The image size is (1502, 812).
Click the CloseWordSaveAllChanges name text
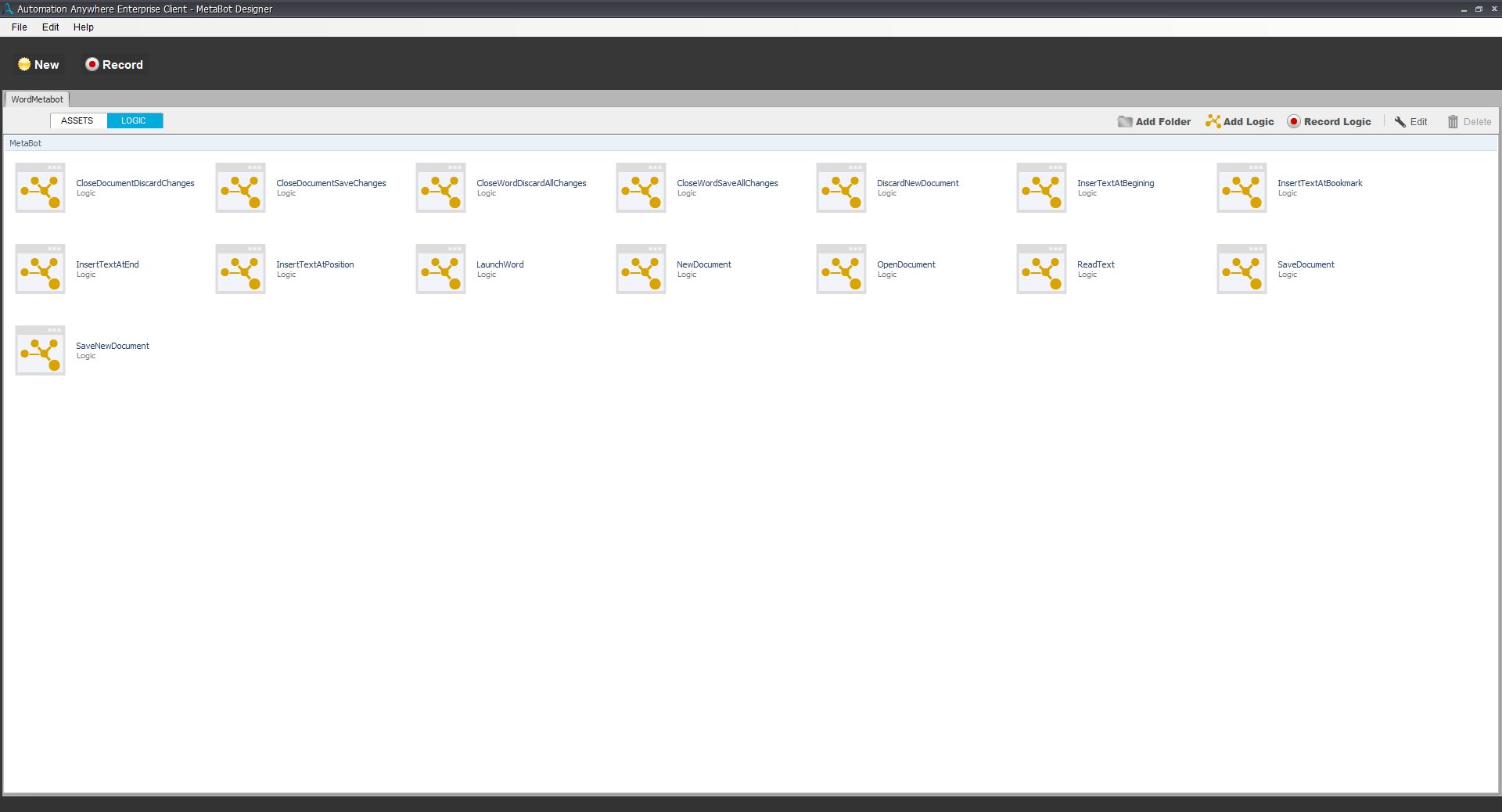coord(728,183)
